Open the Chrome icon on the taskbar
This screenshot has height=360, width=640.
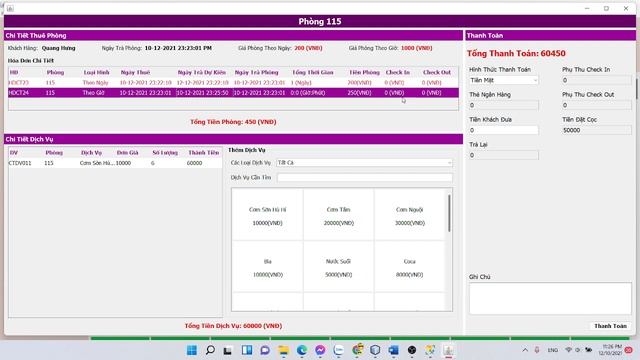click(x=358, y=350)
